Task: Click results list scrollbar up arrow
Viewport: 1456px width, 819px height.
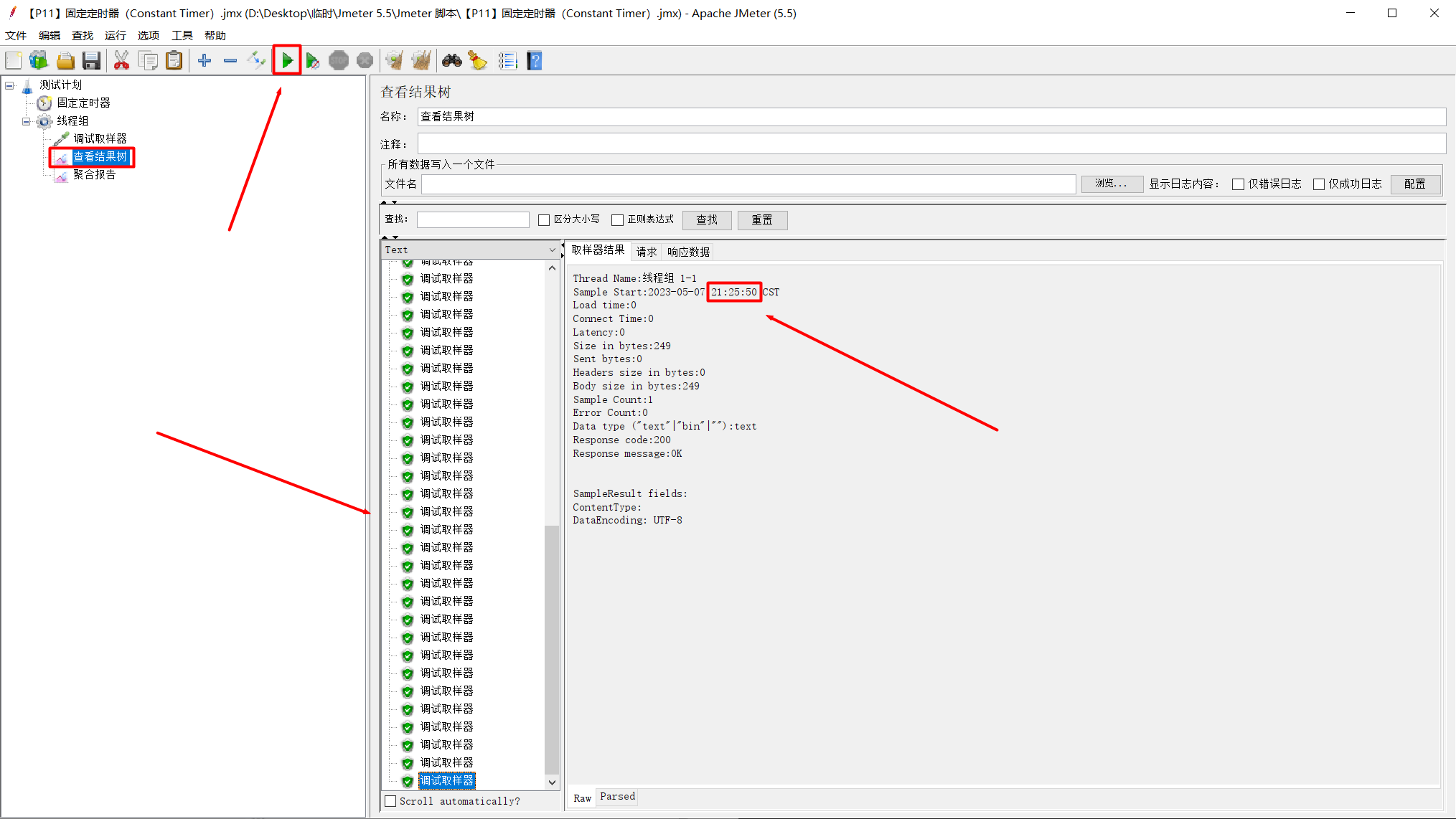Action: click(x=552, y=268)
